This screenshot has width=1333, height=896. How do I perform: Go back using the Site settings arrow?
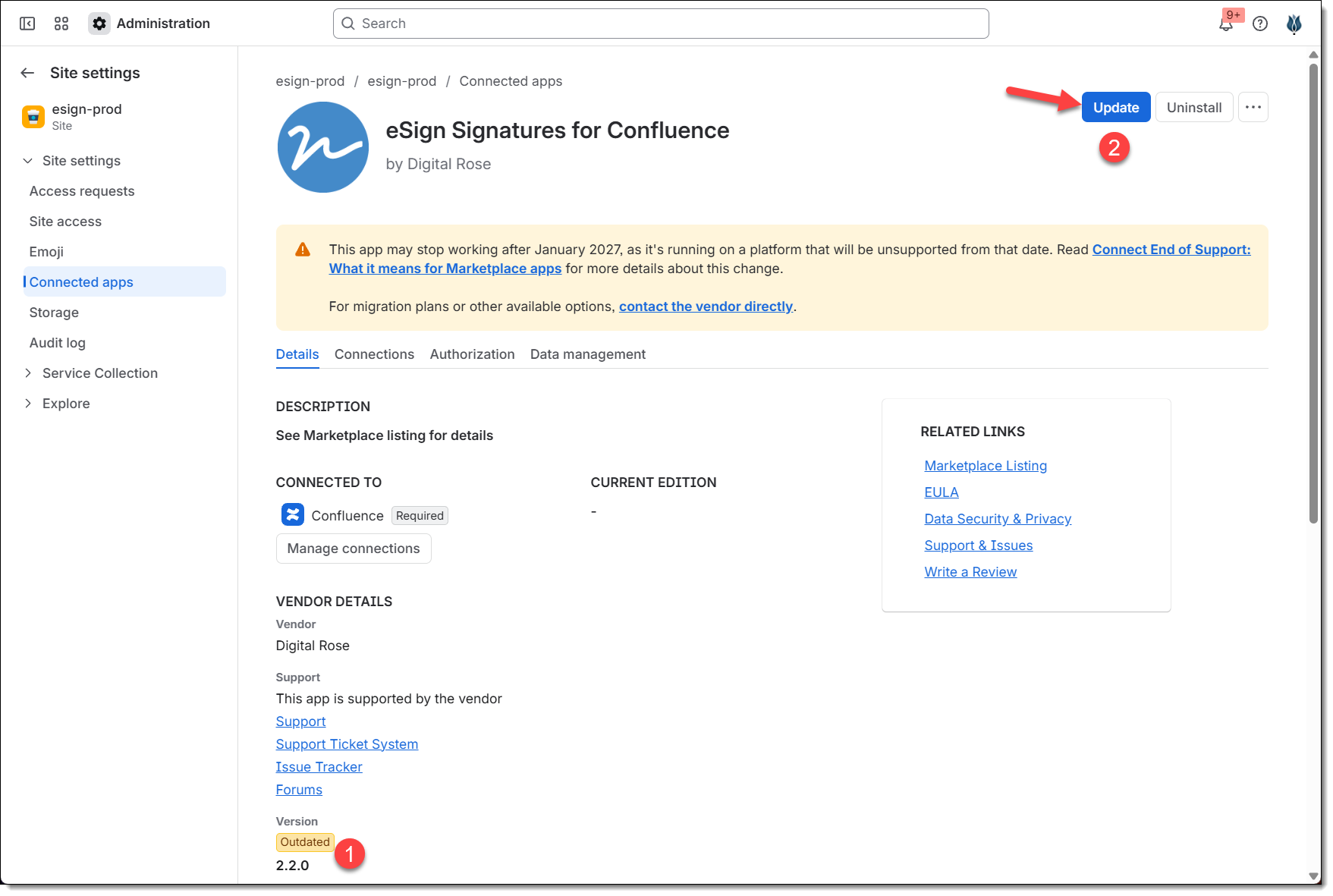pyautogui.click(x=28, y=73)
